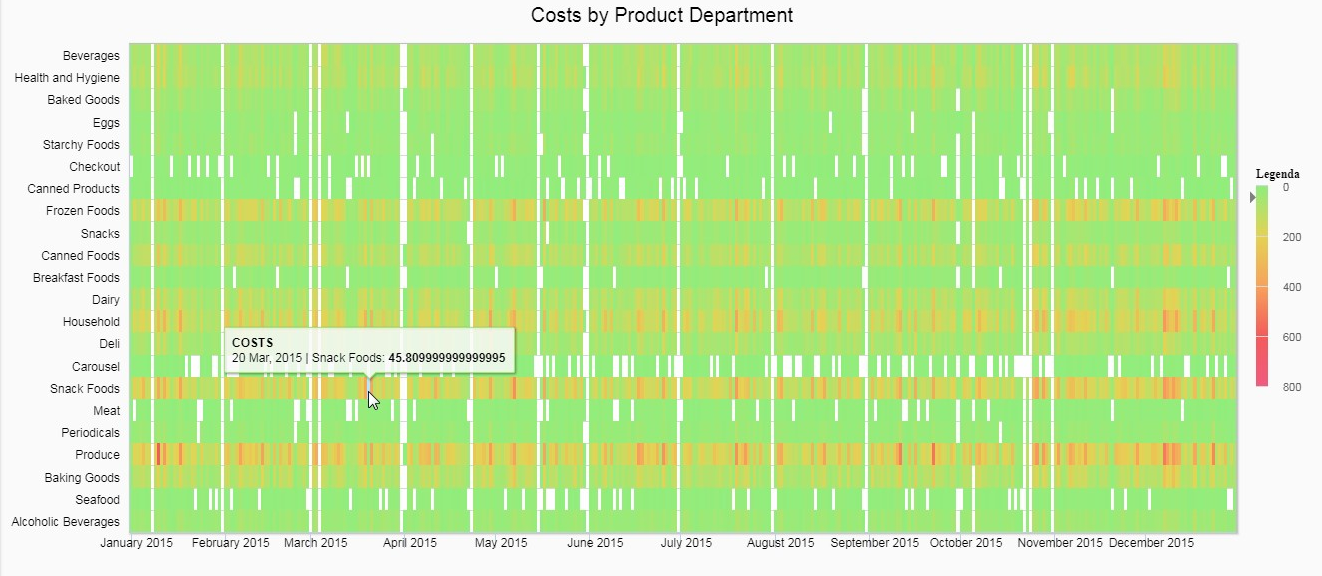Click the April 2015 axis label

[x=410, y=543]
